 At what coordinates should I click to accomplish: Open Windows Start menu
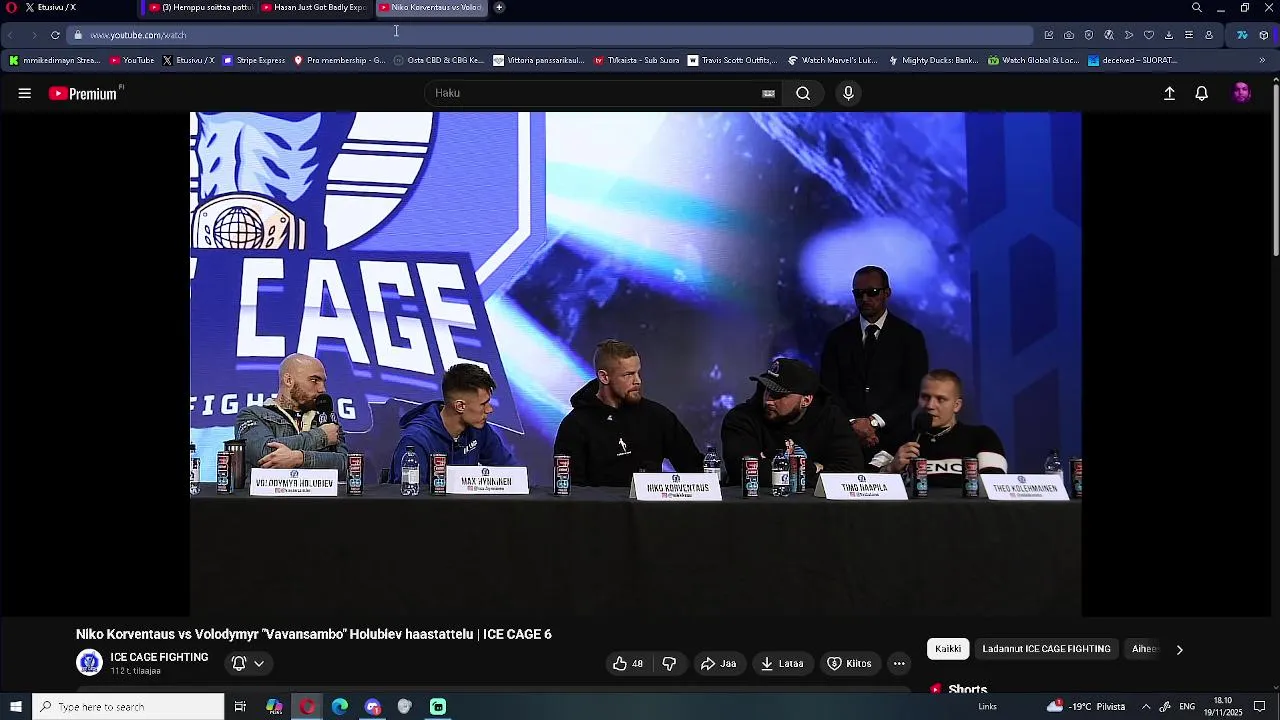(15, 707)
